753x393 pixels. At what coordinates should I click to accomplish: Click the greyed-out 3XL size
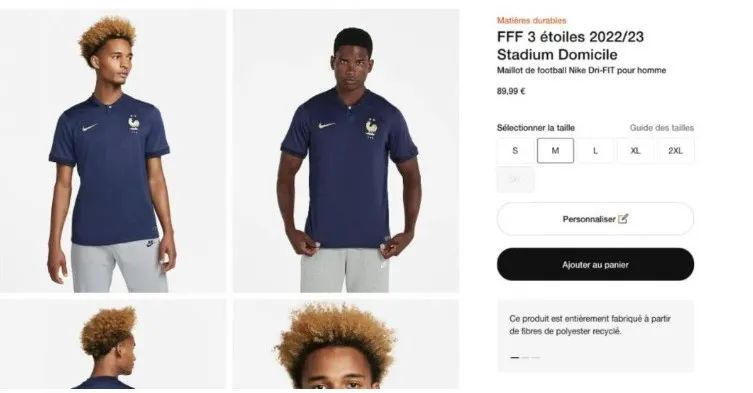(x=515, y=180)
